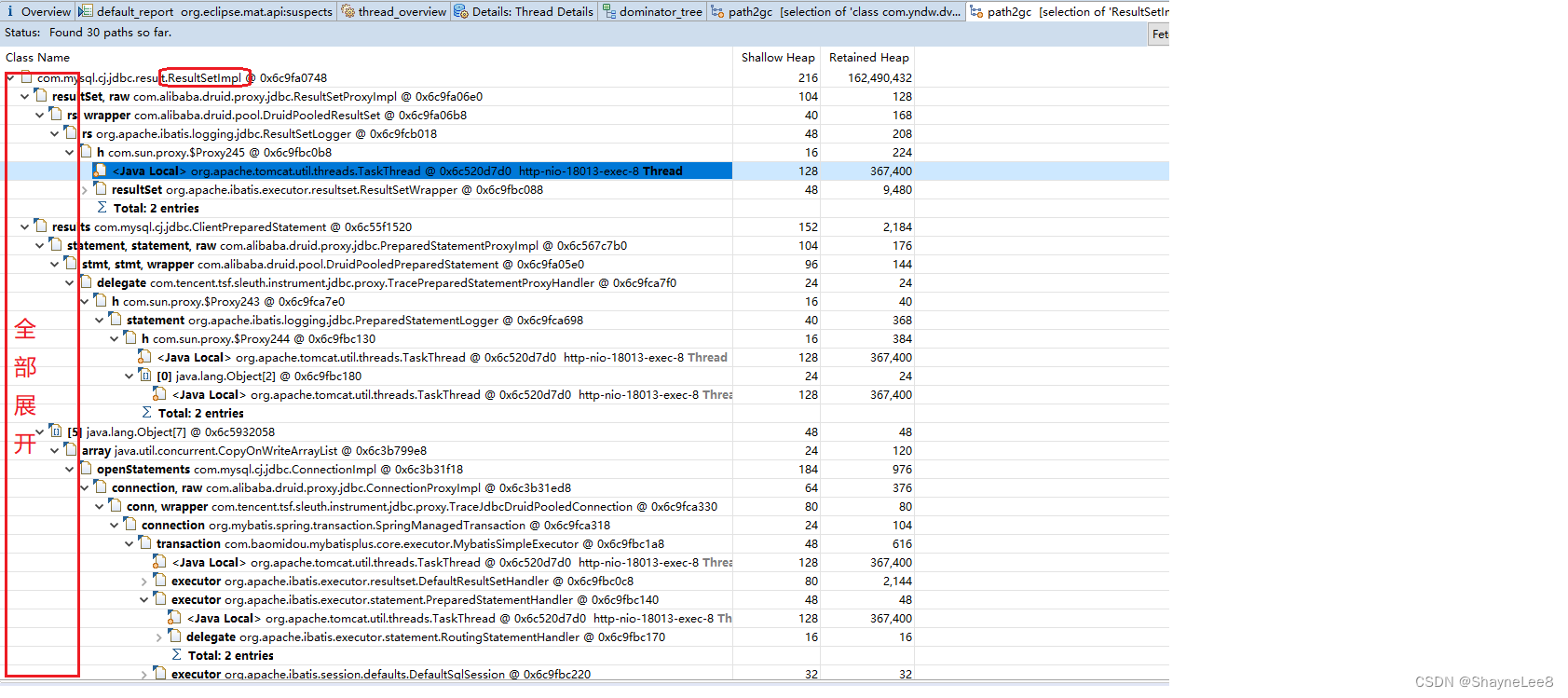Collapse the ResultSetImpl root node
The image size is (1568, 698).
pyautogui.click(x=10, y=77)
